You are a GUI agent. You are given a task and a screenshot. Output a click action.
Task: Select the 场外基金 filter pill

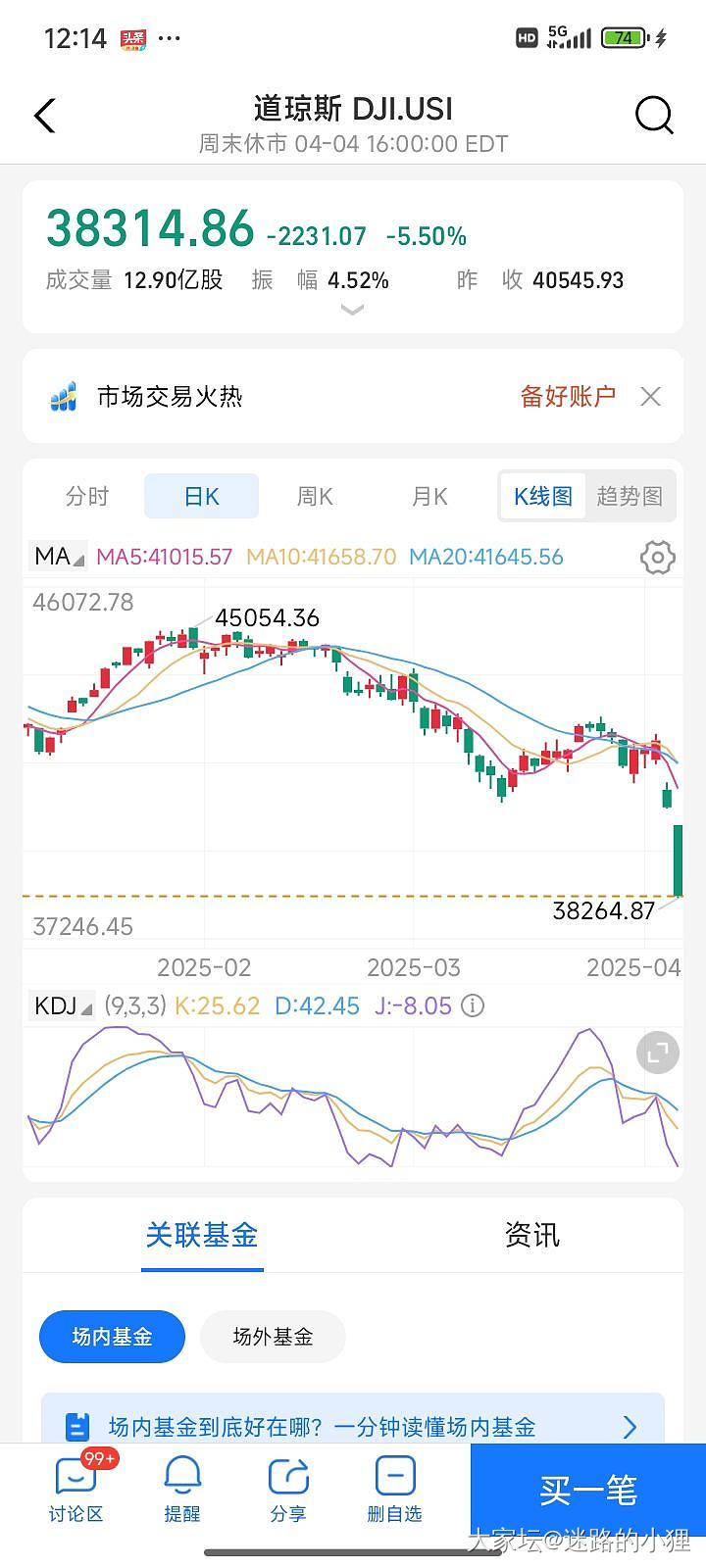click(x=273, y=1337)
